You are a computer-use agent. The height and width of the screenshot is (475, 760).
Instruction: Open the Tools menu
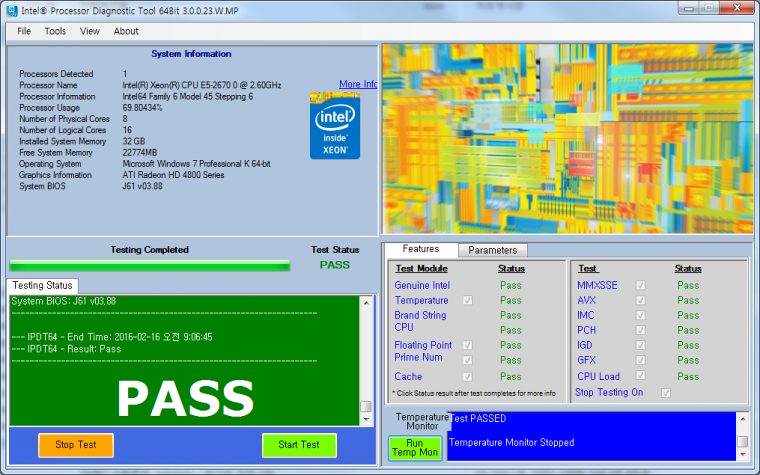[55, 31]
